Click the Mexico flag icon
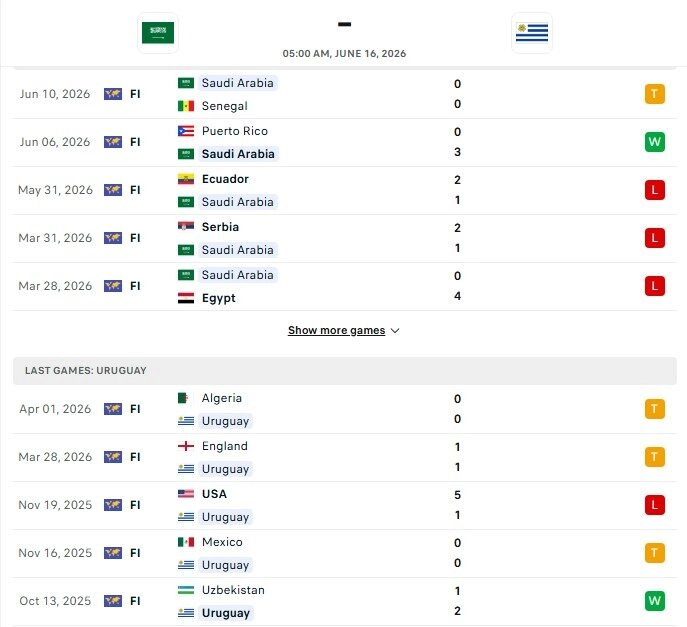687x627 pixels. click(186, 542)
